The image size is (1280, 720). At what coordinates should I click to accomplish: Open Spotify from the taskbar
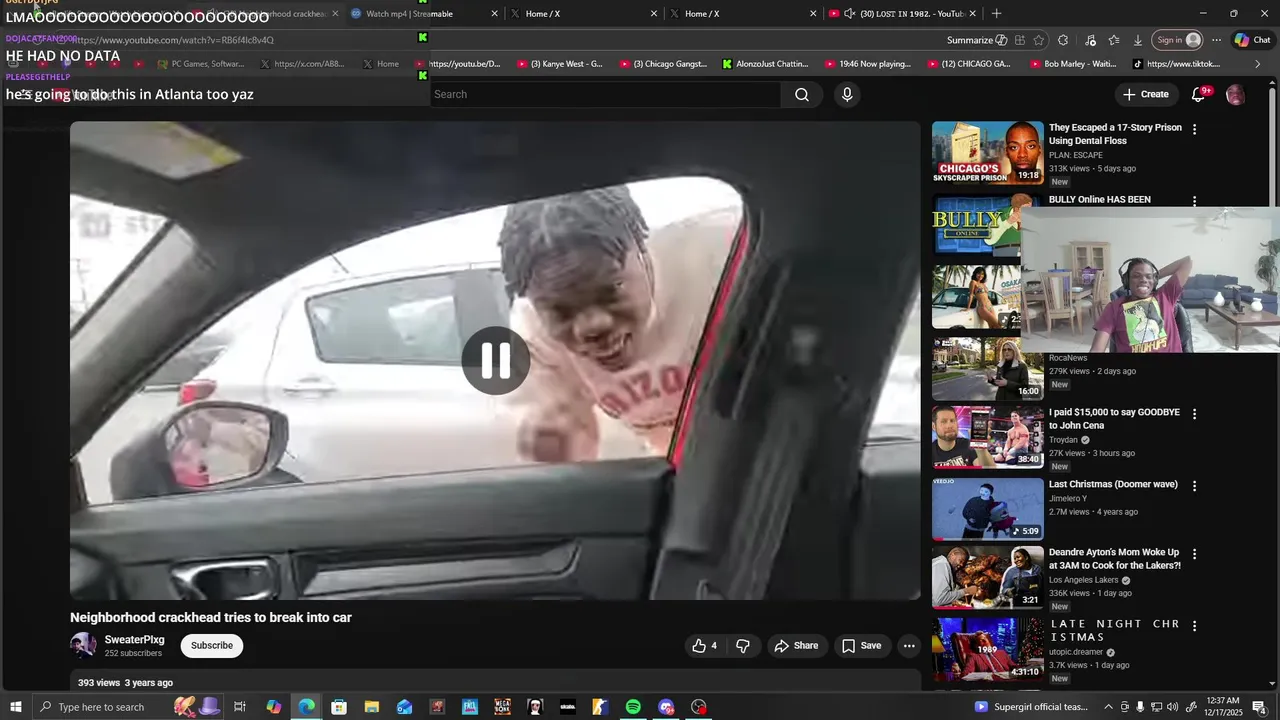click(x=633, y=707)
